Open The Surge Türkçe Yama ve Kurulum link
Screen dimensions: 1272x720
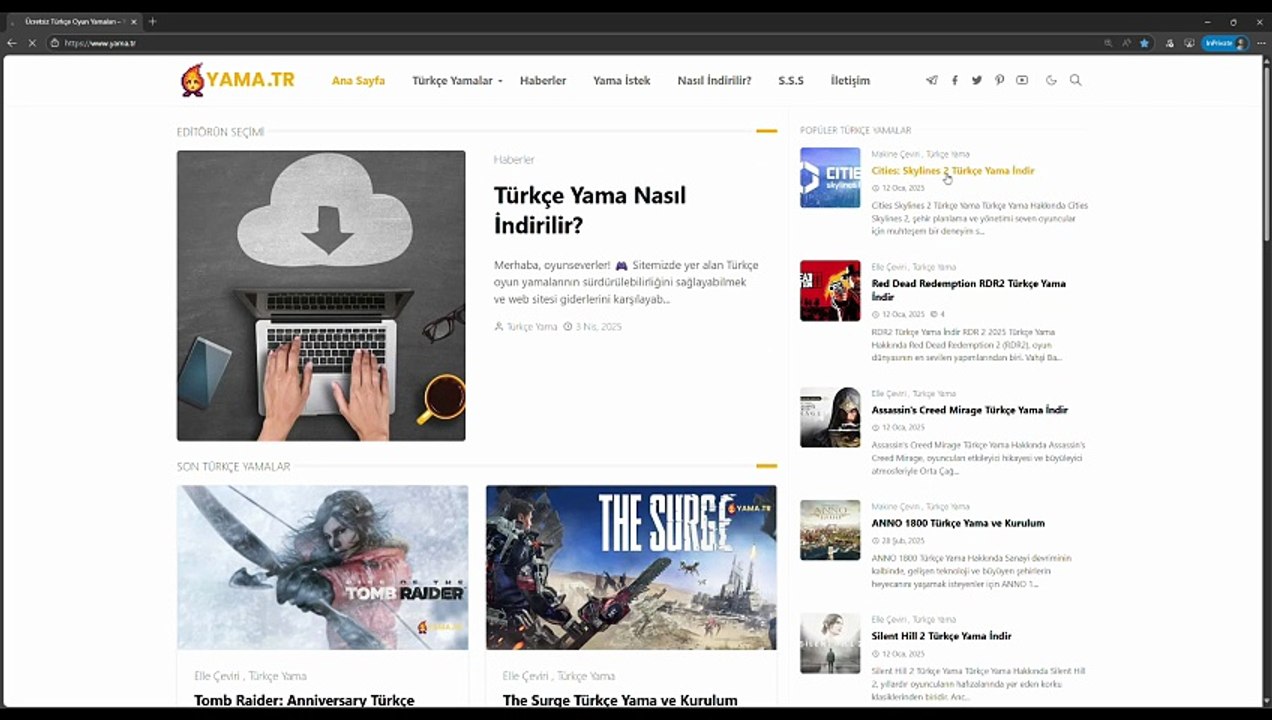pos(620,700)
